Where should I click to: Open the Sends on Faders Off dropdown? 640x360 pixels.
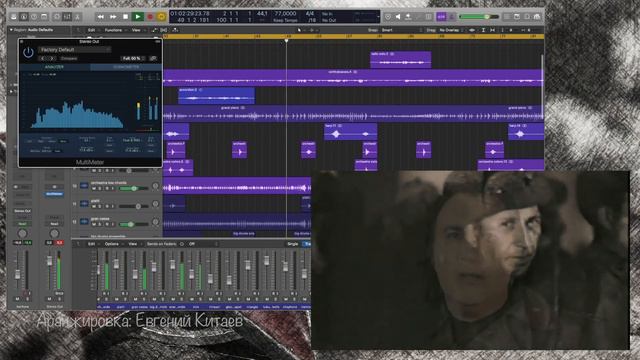point(202,244)
